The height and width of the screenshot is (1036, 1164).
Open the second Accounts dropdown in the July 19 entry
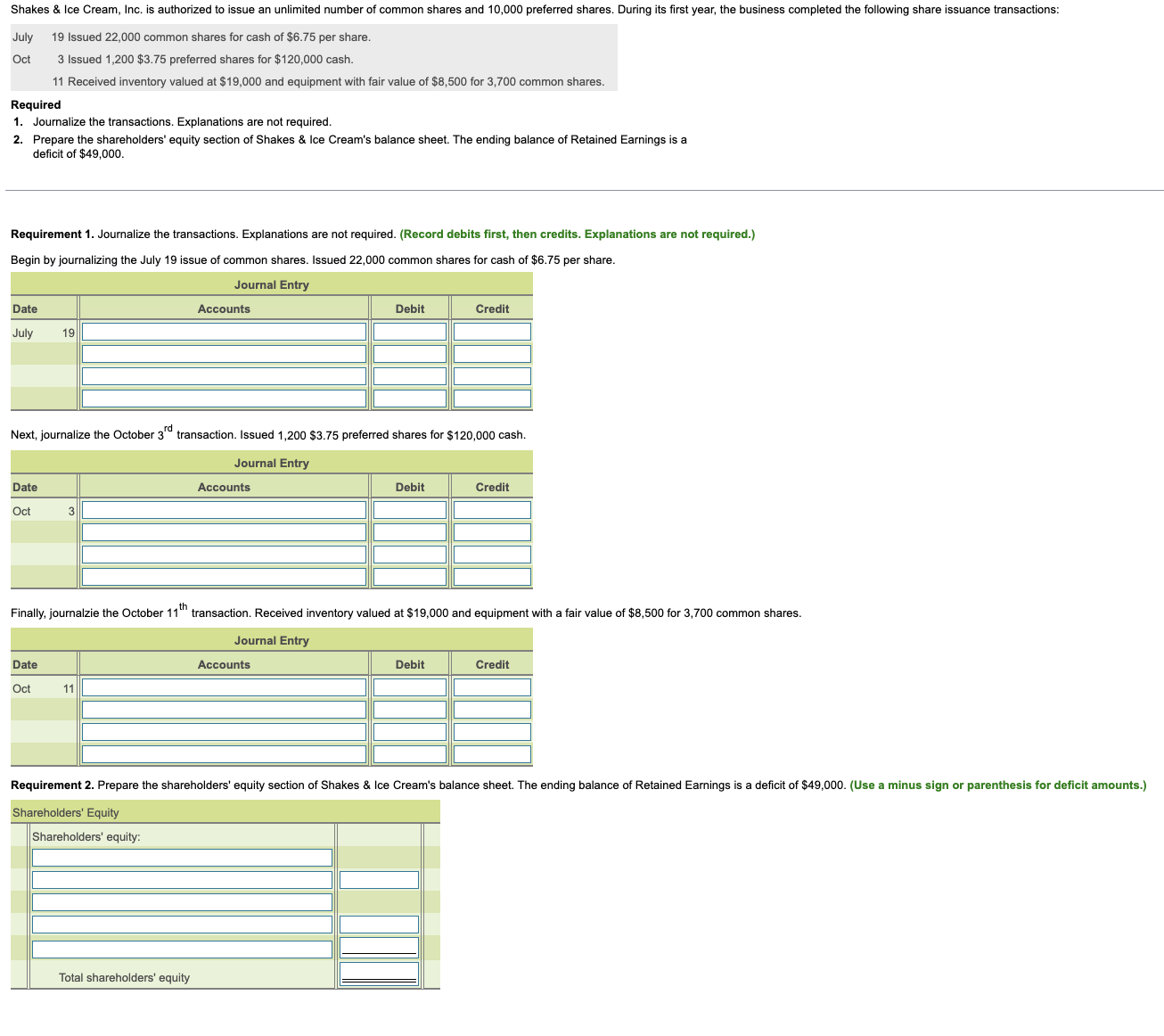[223, 353]
